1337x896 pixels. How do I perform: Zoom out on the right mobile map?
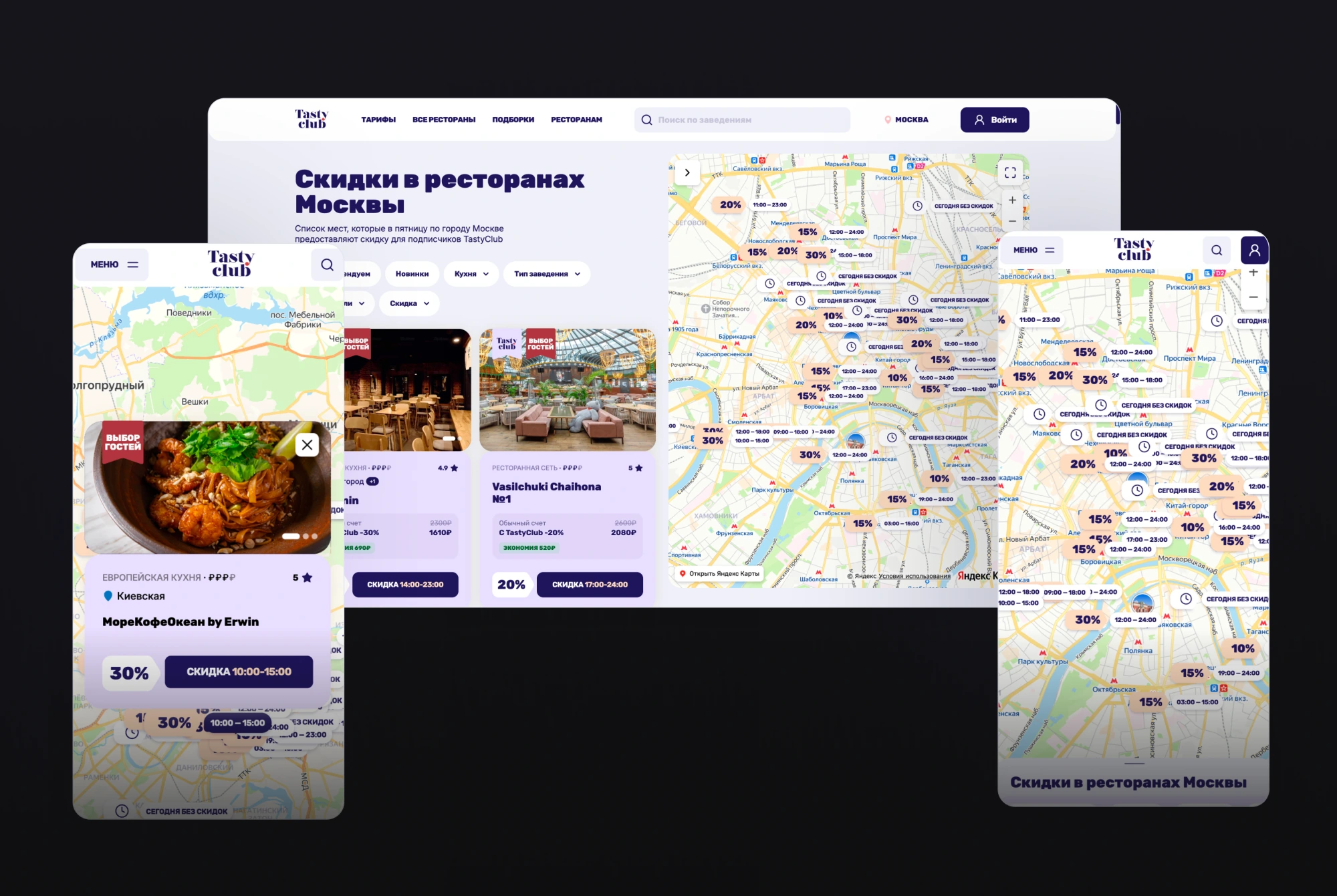click(1253, 297)
